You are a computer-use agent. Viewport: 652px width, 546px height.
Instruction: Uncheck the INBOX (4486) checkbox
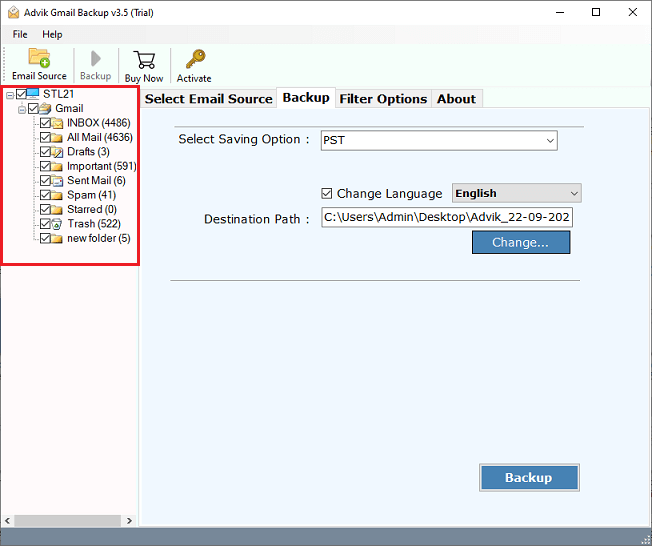(45, 123)
